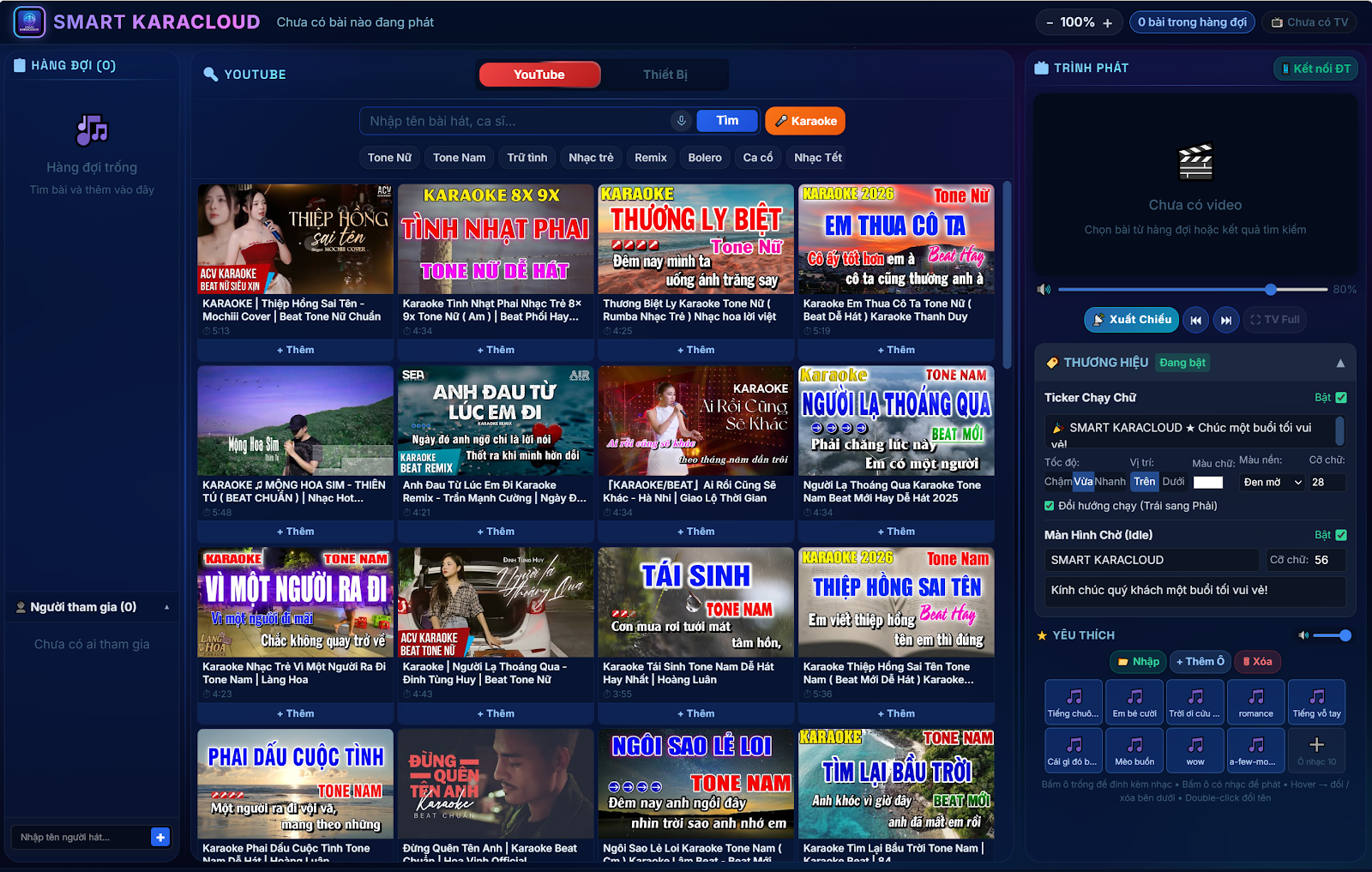Screen dimensions: 1372x872
Task: Decrease zoom with the minus button
Action: (x=1050, y=23)
